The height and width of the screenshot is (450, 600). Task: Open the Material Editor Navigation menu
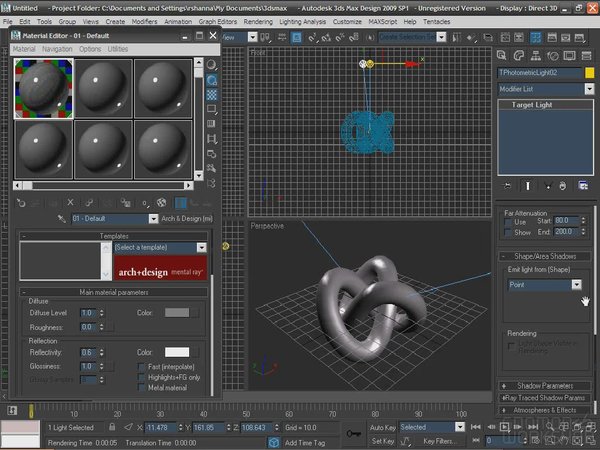57,49
